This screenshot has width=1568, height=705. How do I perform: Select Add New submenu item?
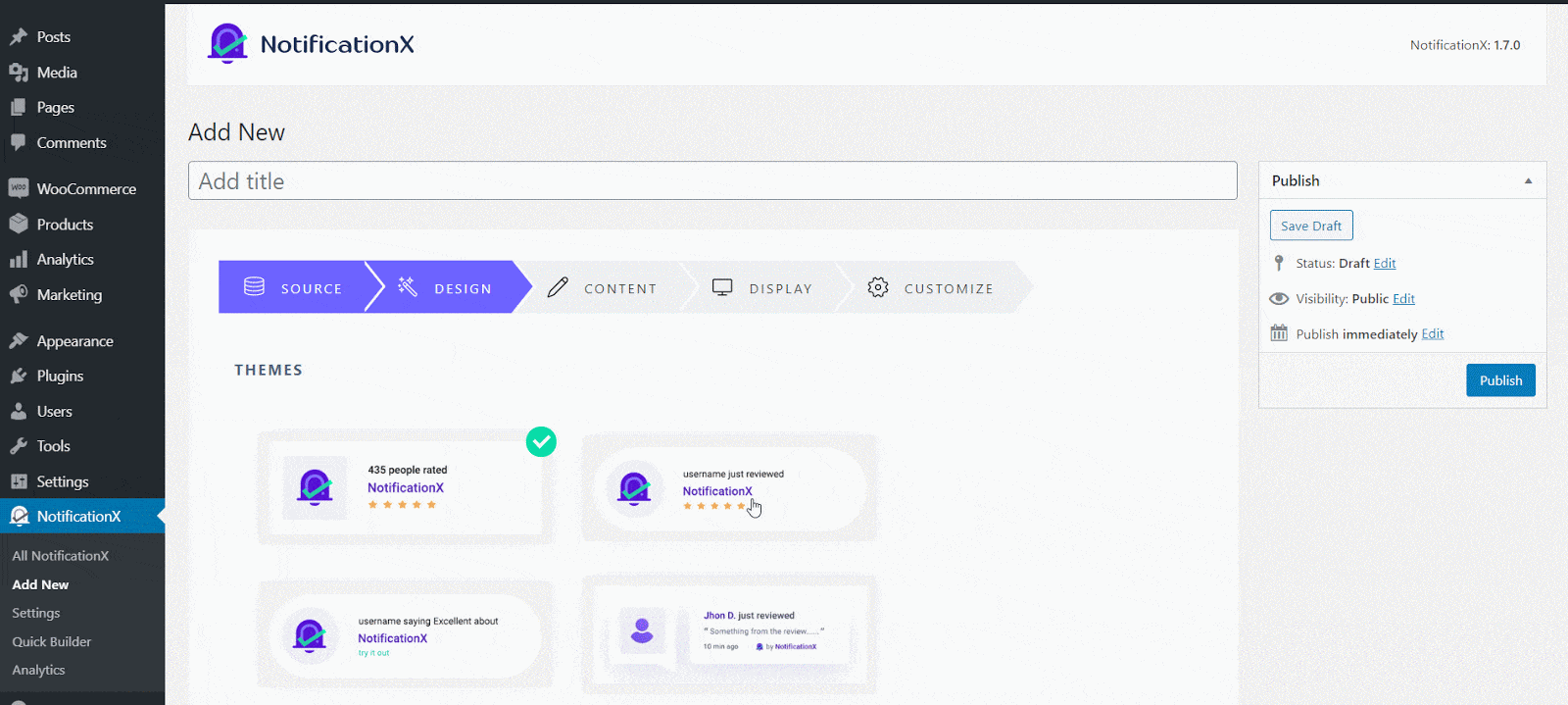tap(40, 584)
